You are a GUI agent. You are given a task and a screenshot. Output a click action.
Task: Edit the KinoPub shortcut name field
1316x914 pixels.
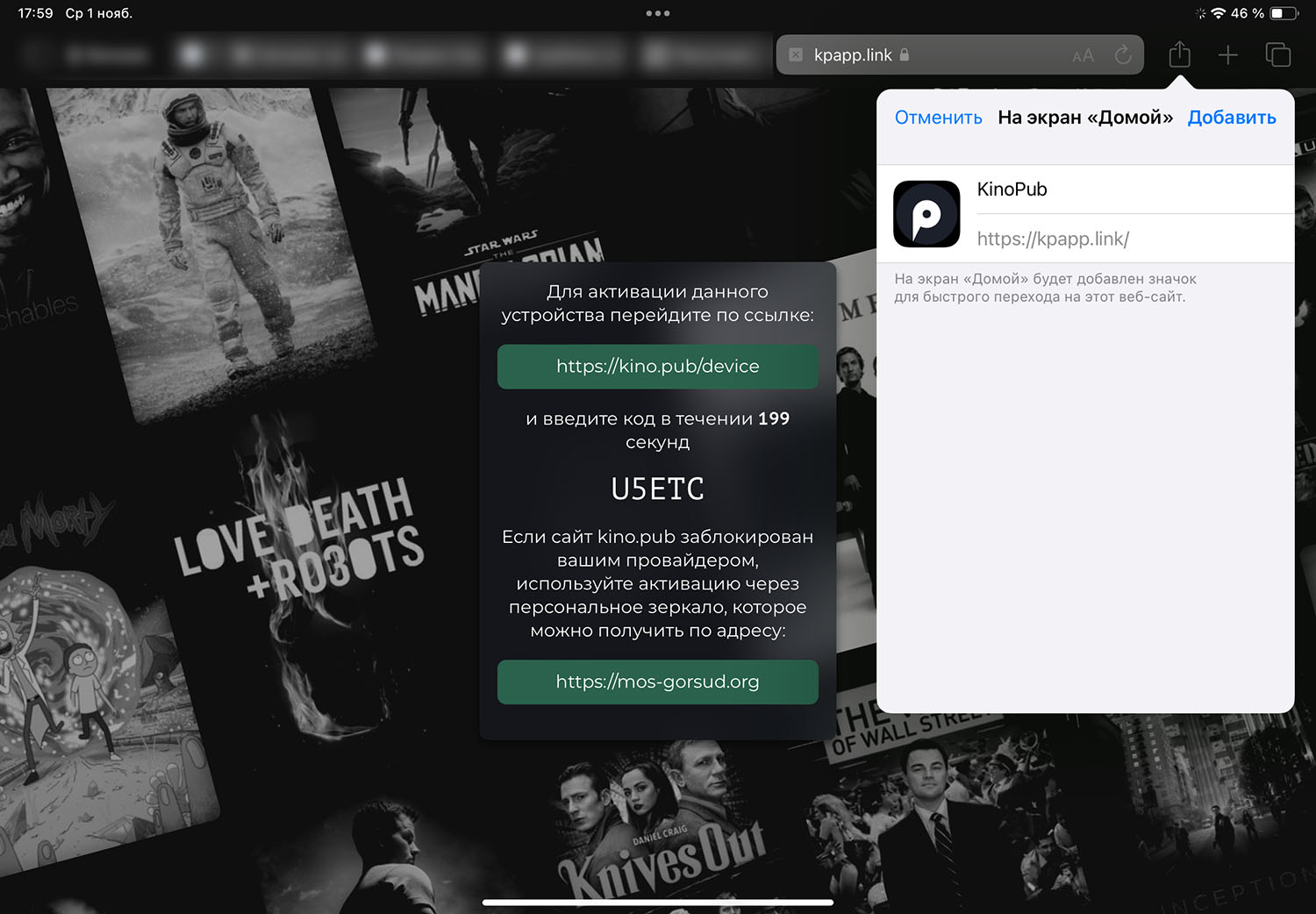pos(1135,189)
